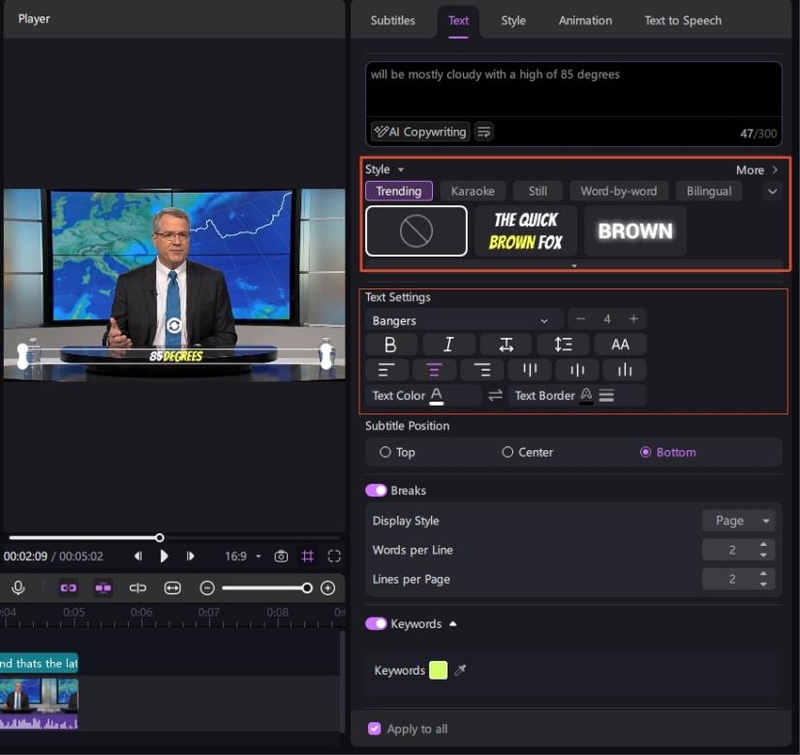Viewport: 800px width, 755px height.
Task: Toggle the player grid guides icon
Action: [x=308, y=556]
